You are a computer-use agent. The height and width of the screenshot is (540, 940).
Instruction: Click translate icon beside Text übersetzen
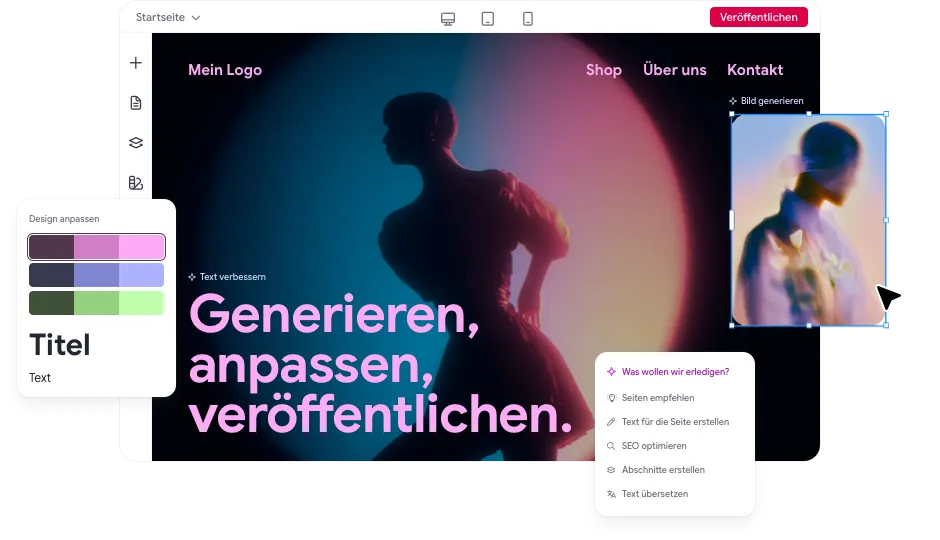(x=611, y=494)
